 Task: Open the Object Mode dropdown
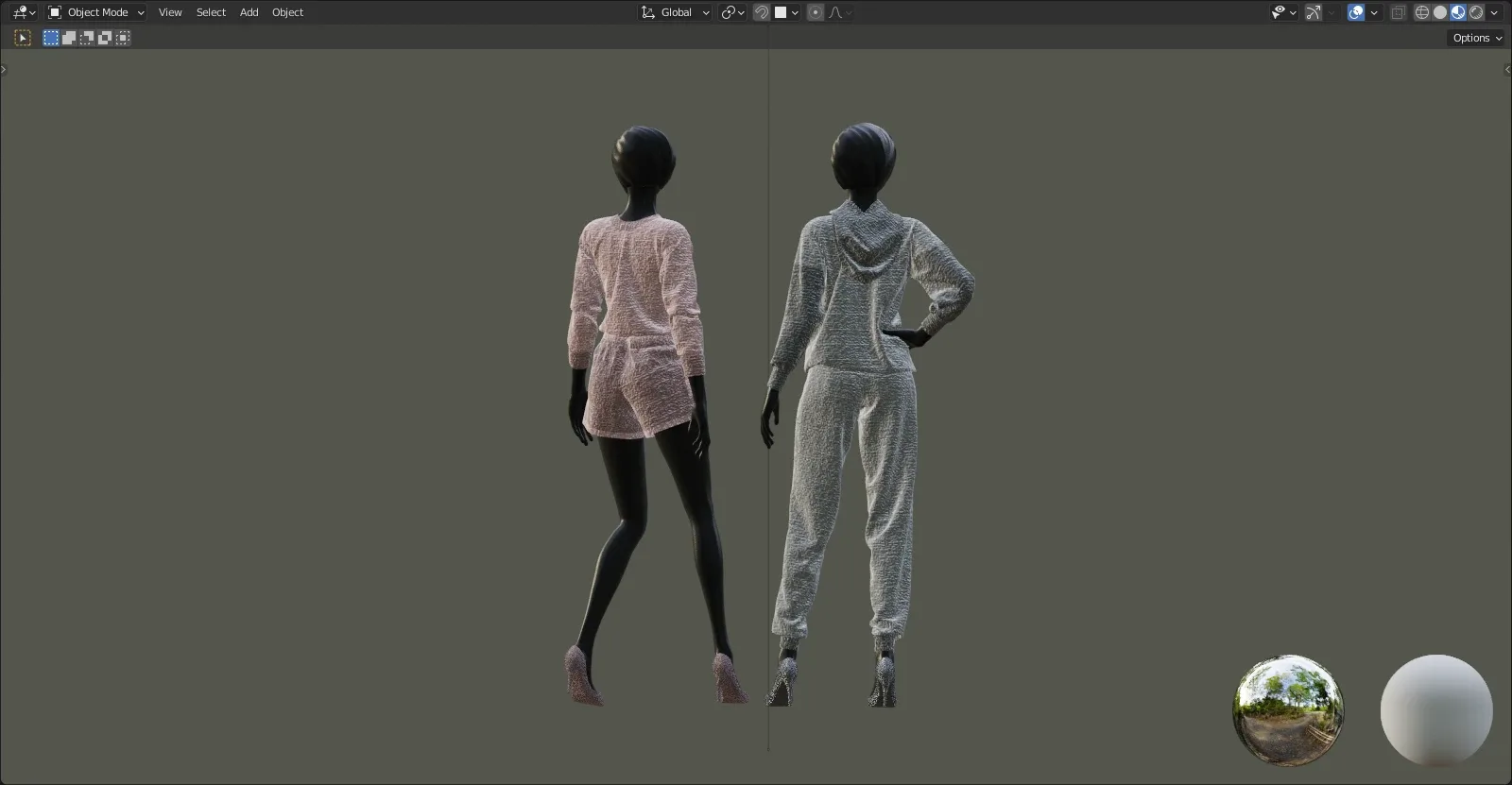[x=96, y=12]
